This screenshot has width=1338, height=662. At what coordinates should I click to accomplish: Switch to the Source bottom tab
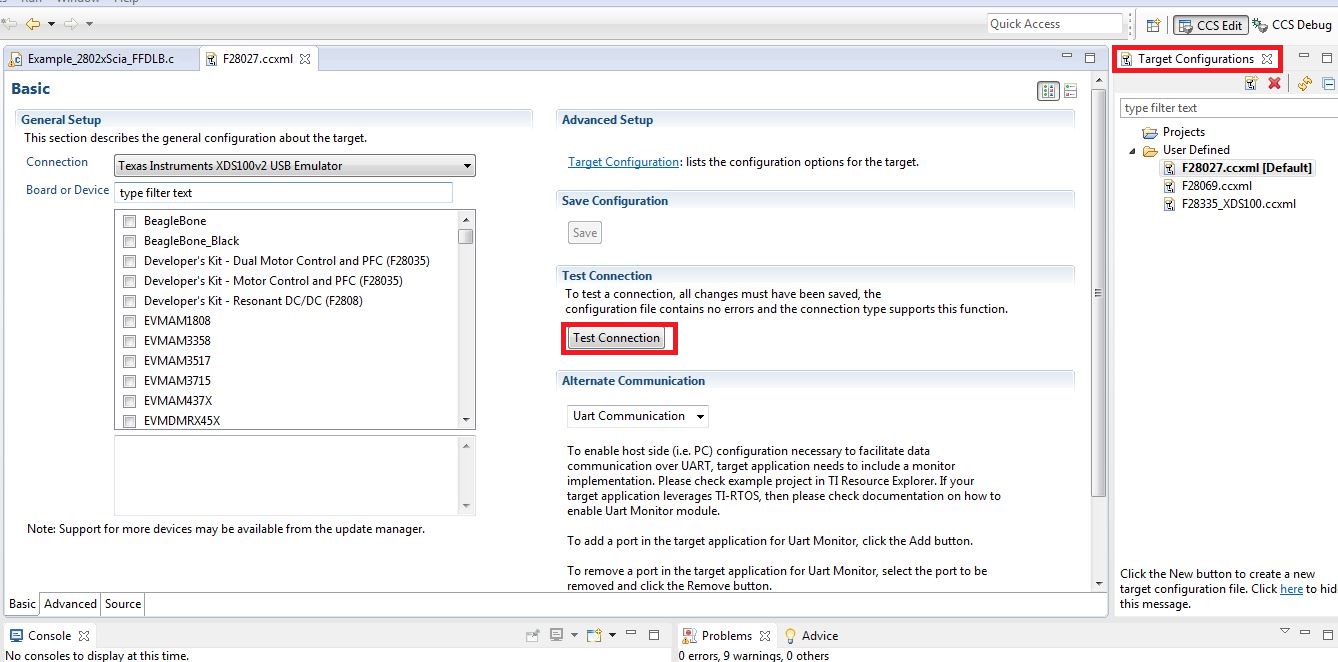(123, 604)
